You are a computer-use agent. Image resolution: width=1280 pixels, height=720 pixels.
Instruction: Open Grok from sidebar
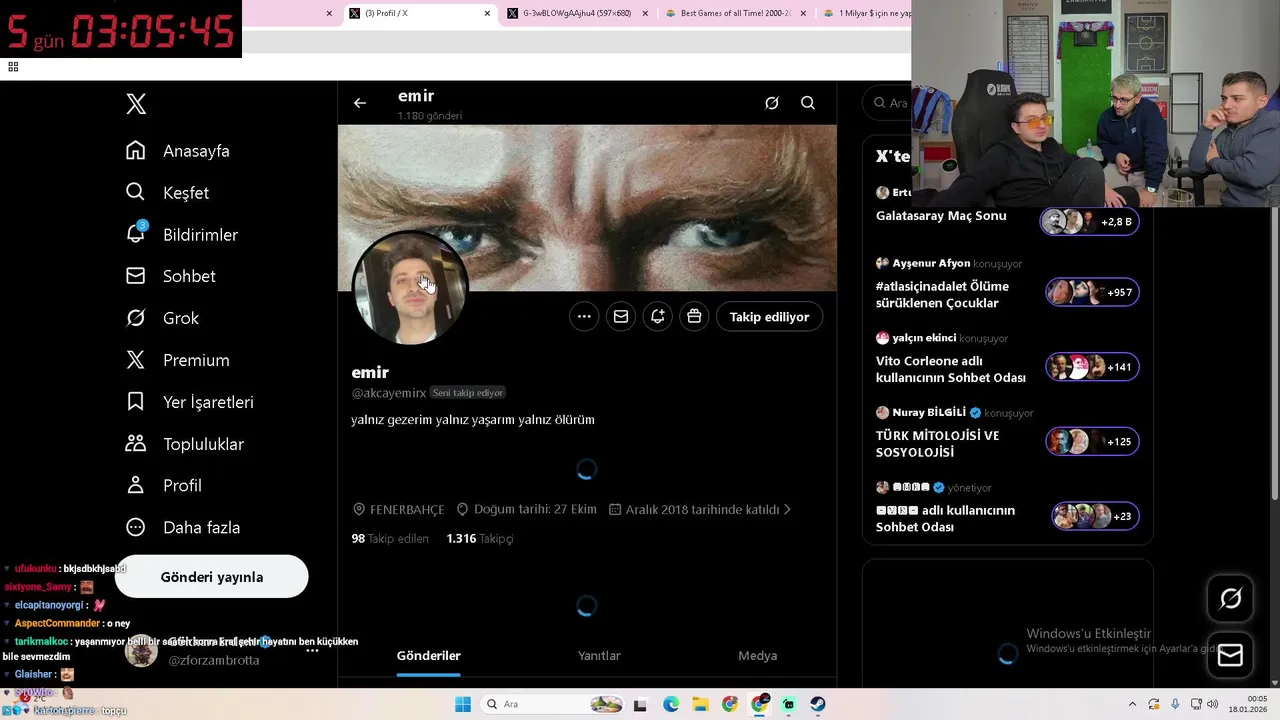(162, 318)
